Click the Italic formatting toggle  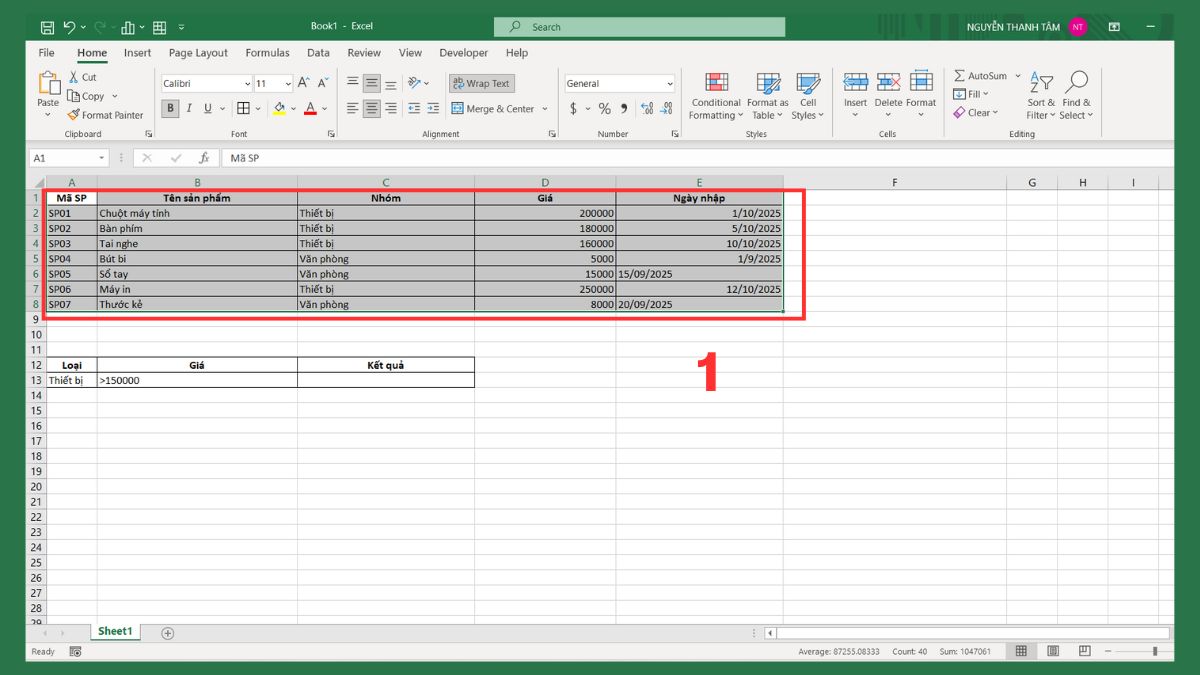tap(188, 106)
